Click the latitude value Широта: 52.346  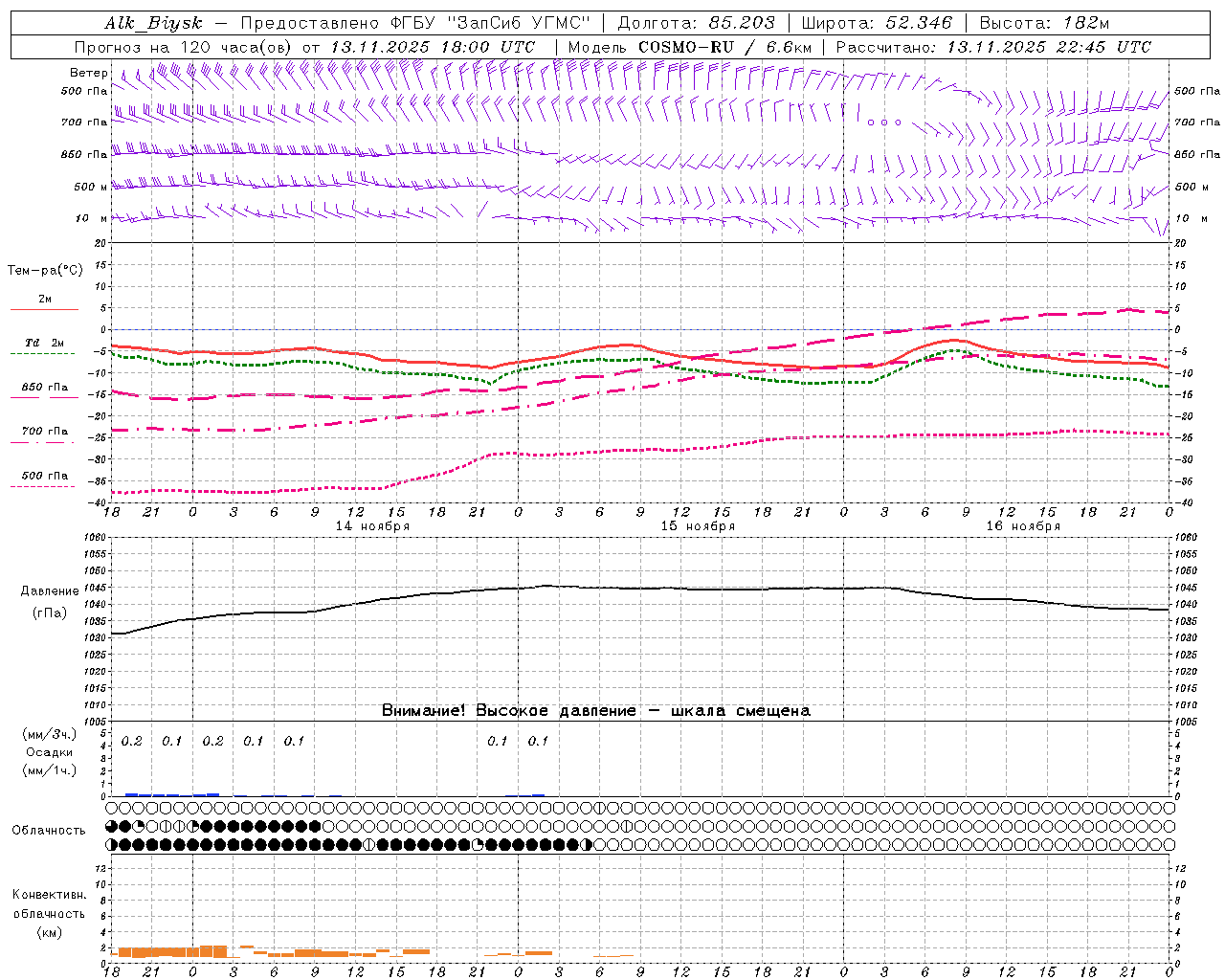877,23
